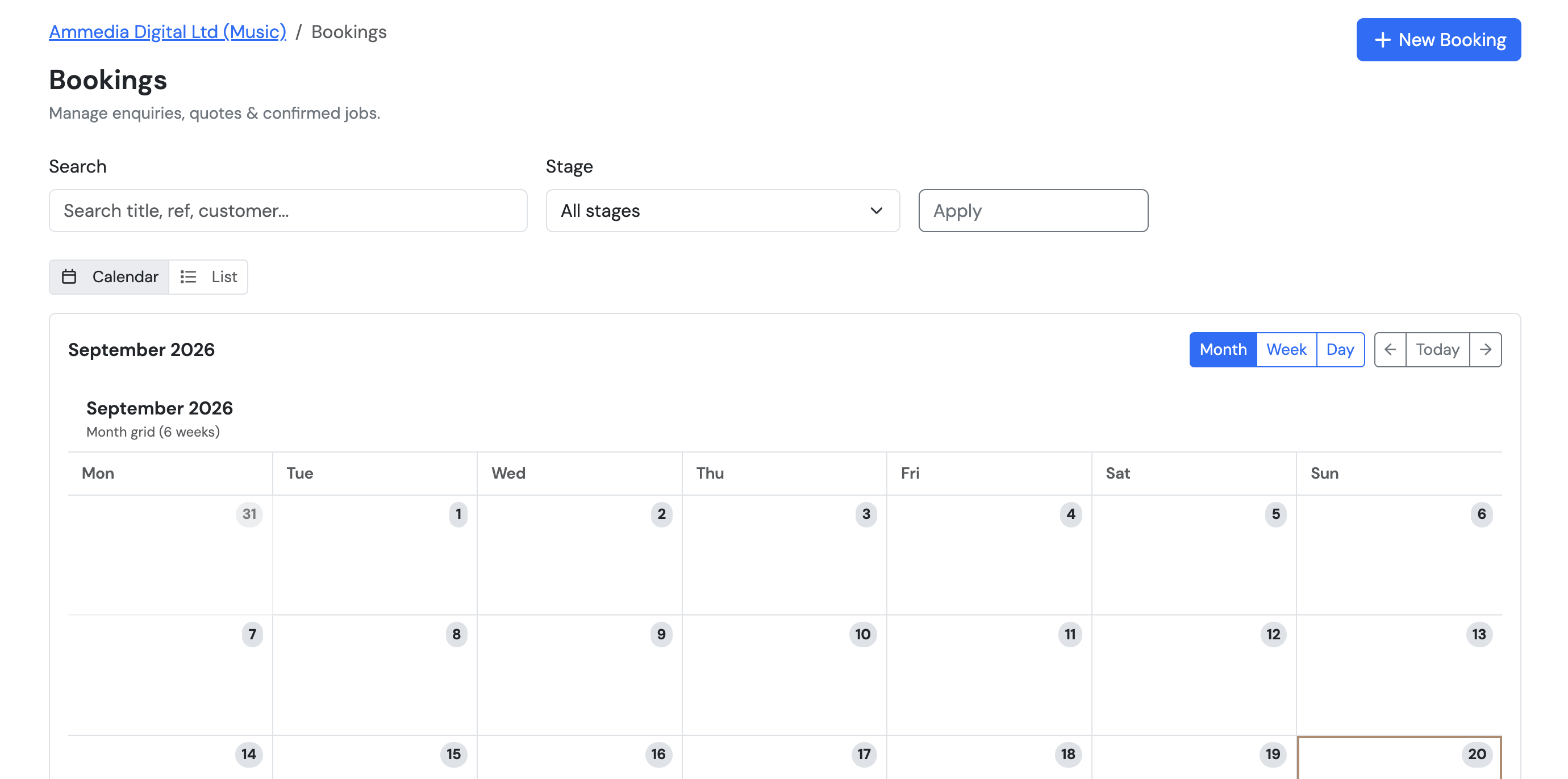Apply the search filters
Image resolution: width=1568 pixels, height=779 pixels.
pos(1033,211)
